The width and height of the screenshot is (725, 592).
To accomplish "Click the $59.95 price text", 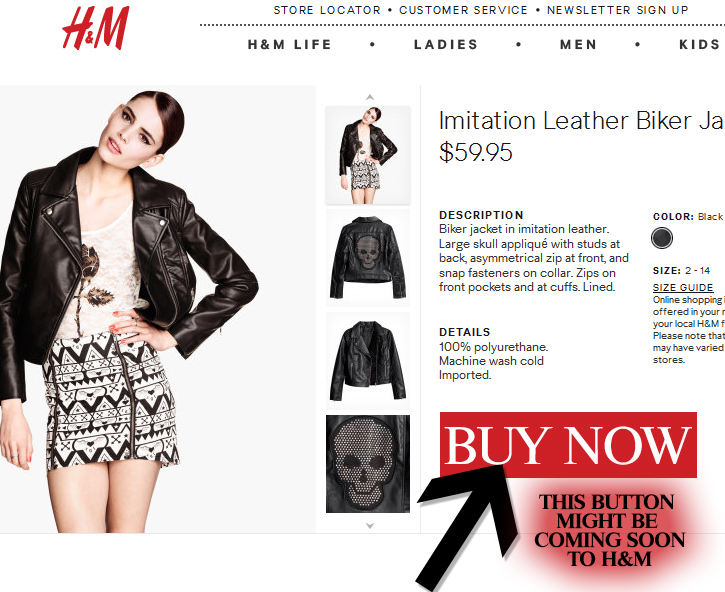I will click(x=476, y=152).
